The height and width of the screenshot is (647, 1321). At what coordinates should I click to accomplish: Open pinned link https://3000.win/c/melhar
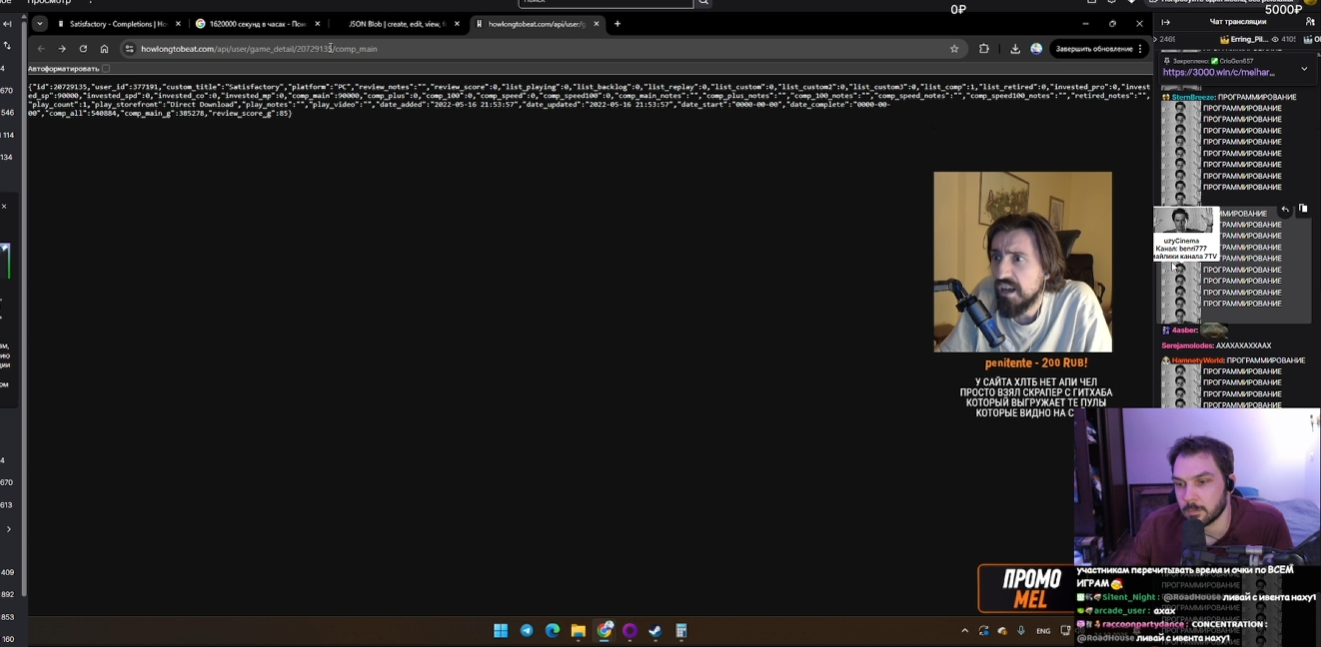(1218, 72)
